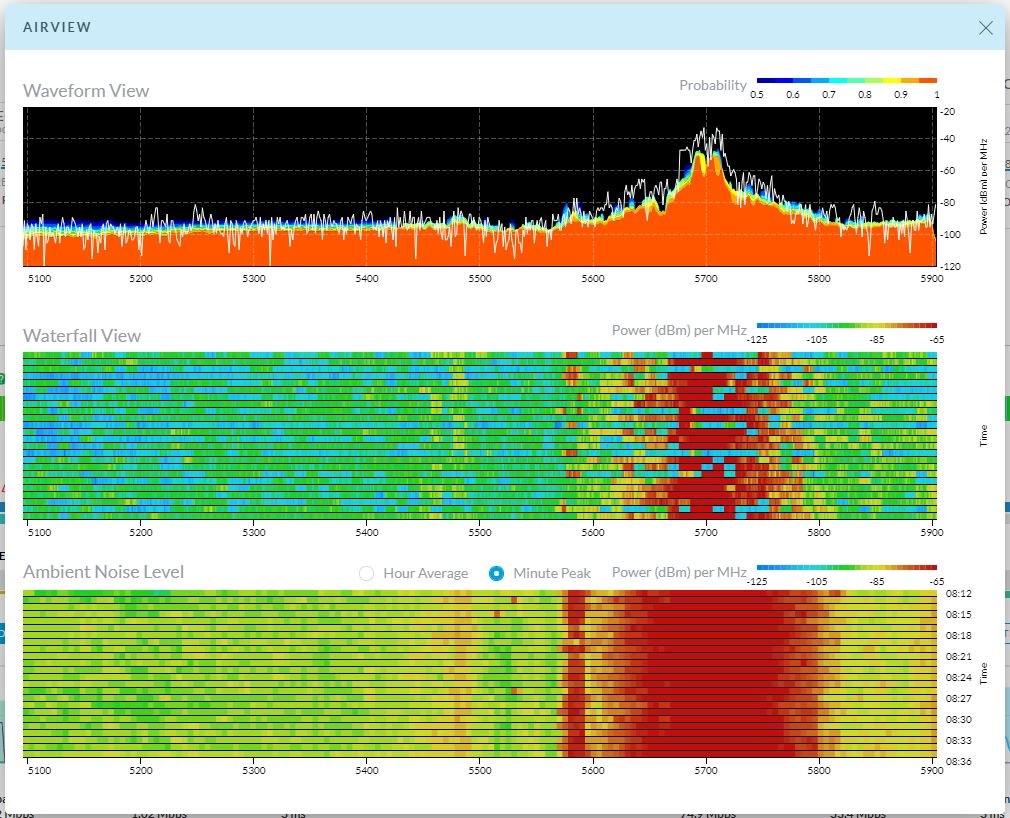The height and width of the screenshot is (818, 1010).
Task: Click the 08:30 time label
Action: [x=958, y=719]
